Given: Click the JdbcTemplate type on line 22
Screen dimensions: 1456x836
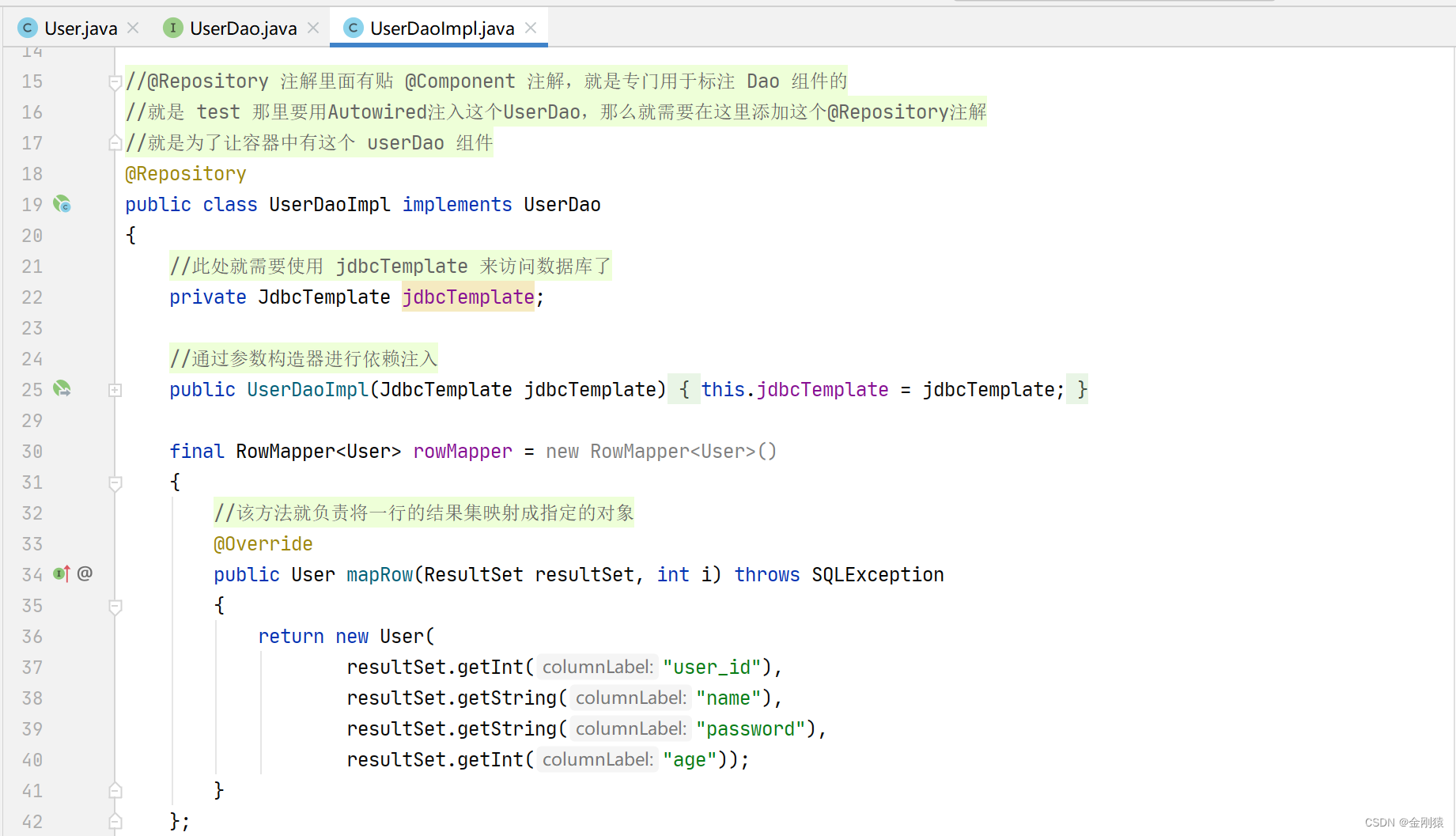Looking at the screenshot, I should tap(324, 297).
